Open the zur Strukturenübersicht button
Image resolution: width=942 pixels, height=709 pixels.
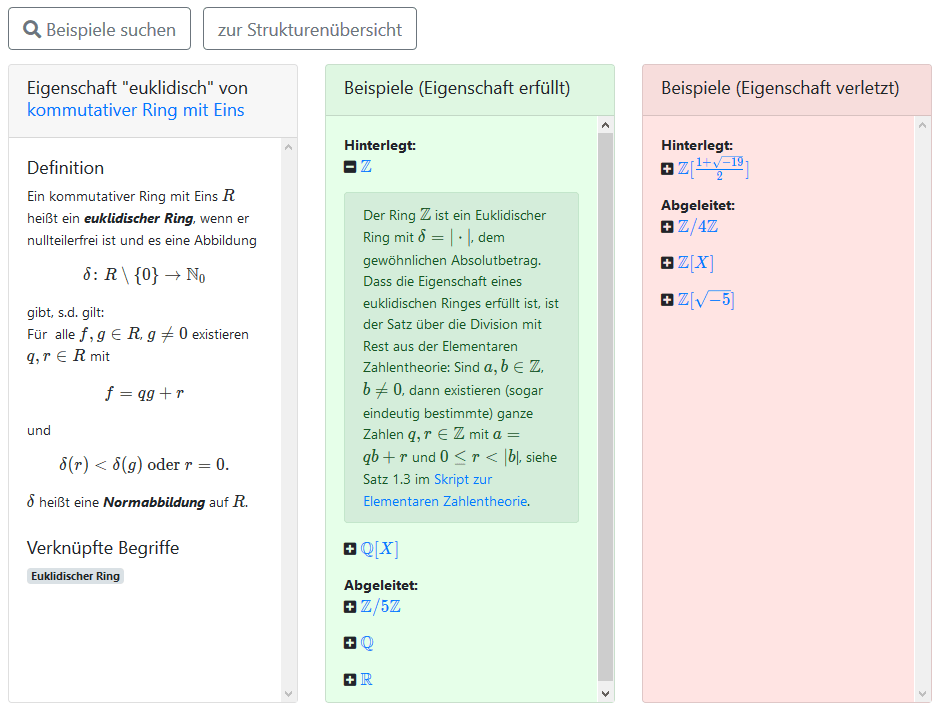[x=309, y=30]
